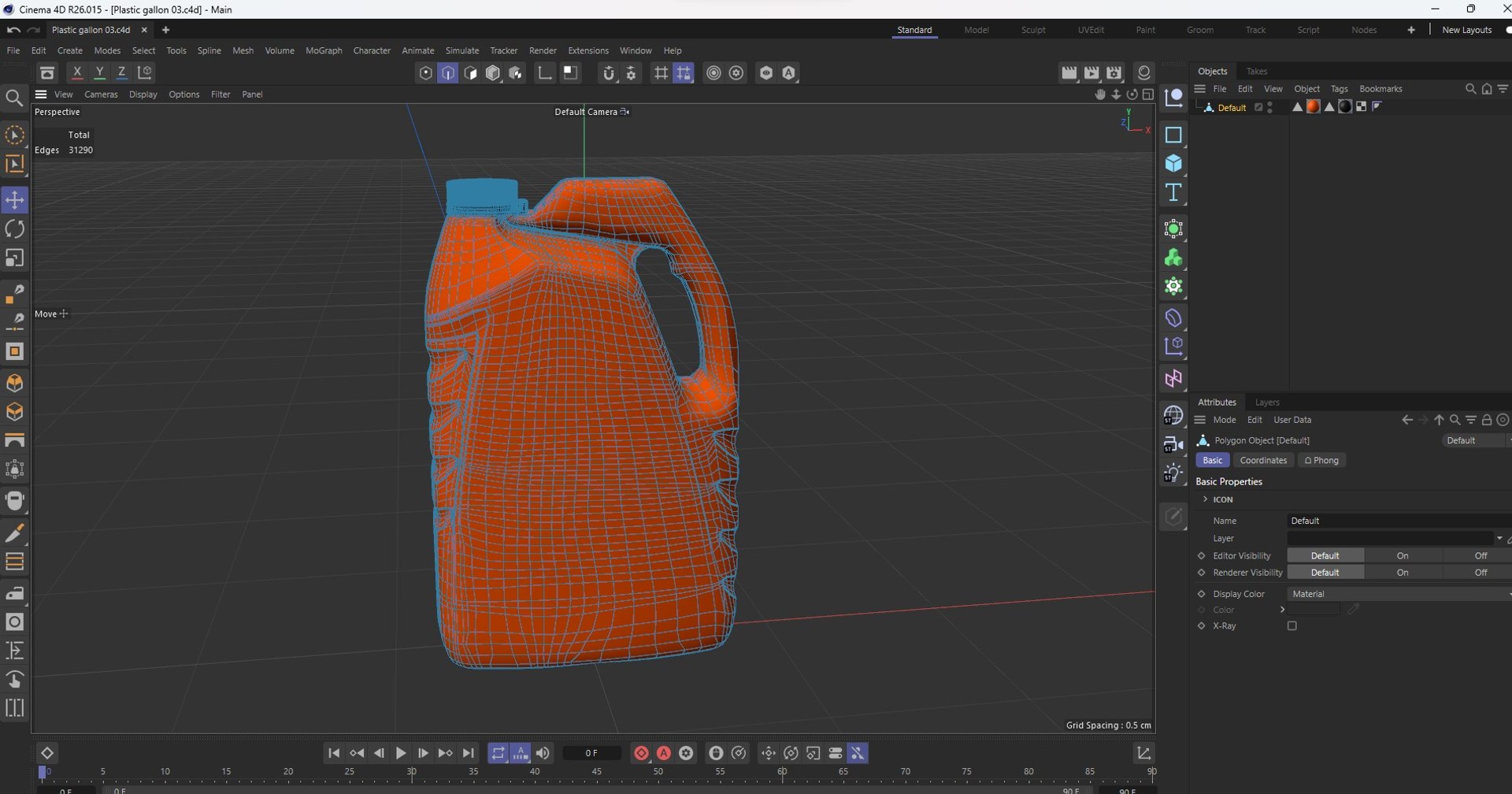Open the Coordinates attribute tab
The height and width of the screenshot is (794, 1512).
[1263, 461]
